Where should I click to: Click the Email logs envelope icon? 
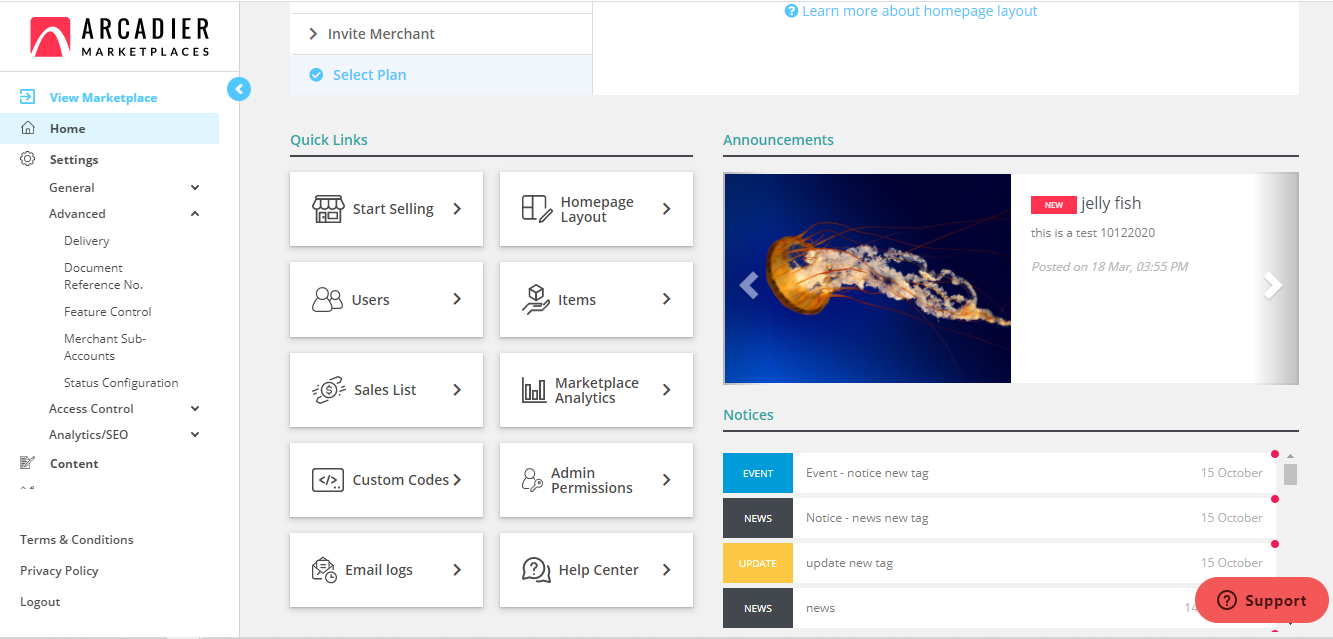324,570
